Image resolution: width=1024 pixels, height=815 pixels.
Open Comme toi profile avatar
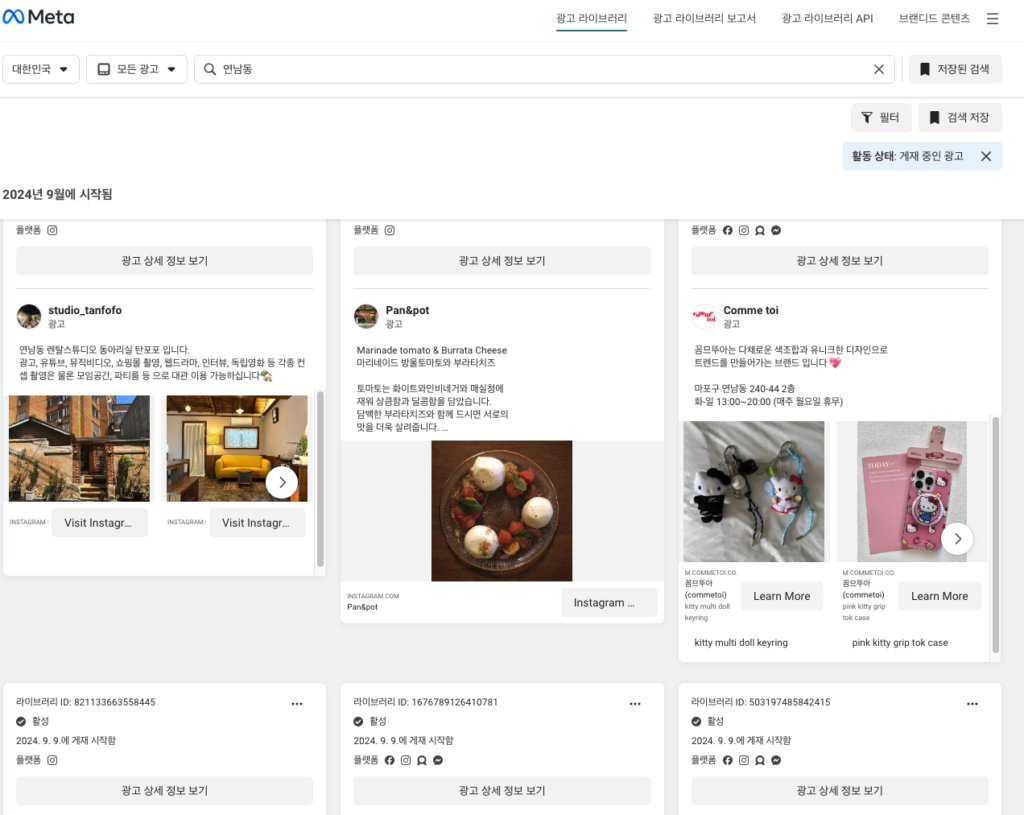click(x=704, y=316)
